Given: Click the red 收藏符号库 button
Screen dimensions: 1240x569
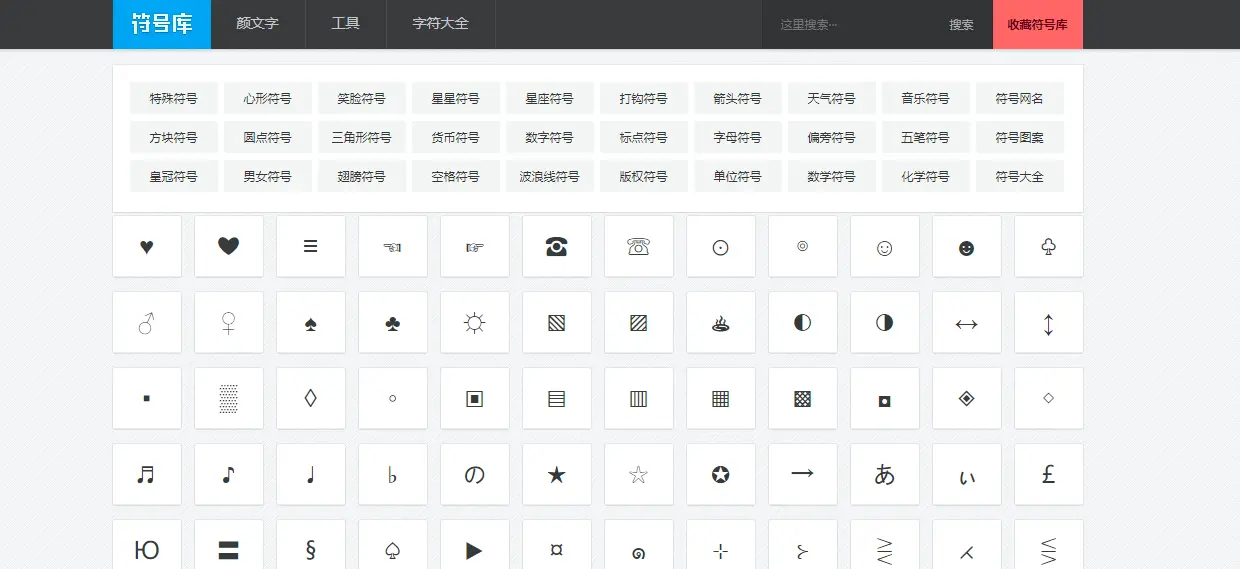Looking at the screenshot, I should click(1038, 24).
